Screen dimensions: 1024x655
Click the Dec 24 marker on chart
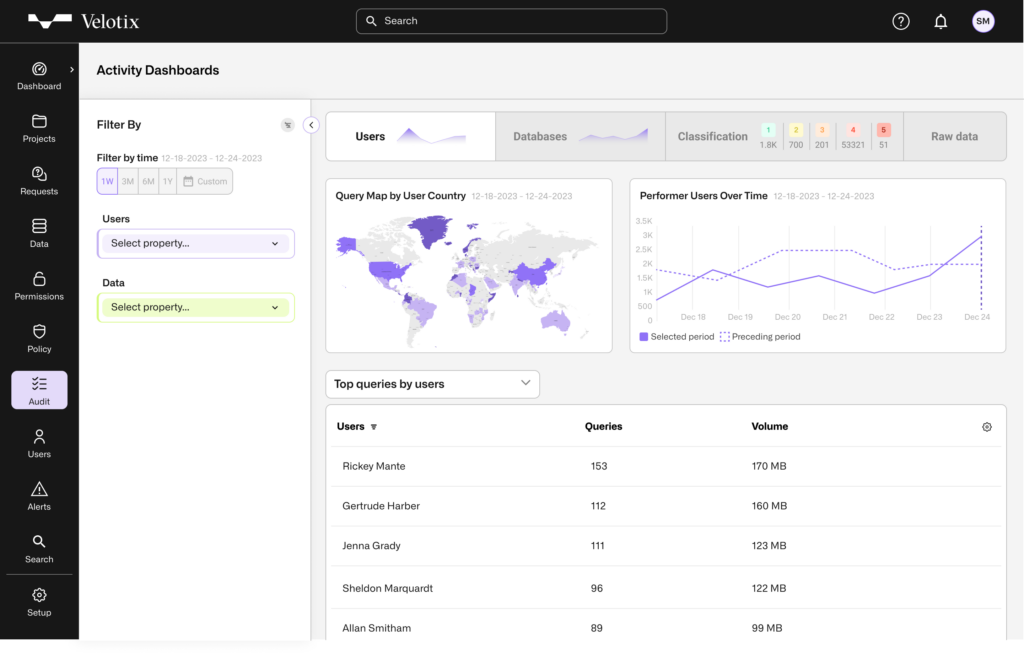[981, 268]
